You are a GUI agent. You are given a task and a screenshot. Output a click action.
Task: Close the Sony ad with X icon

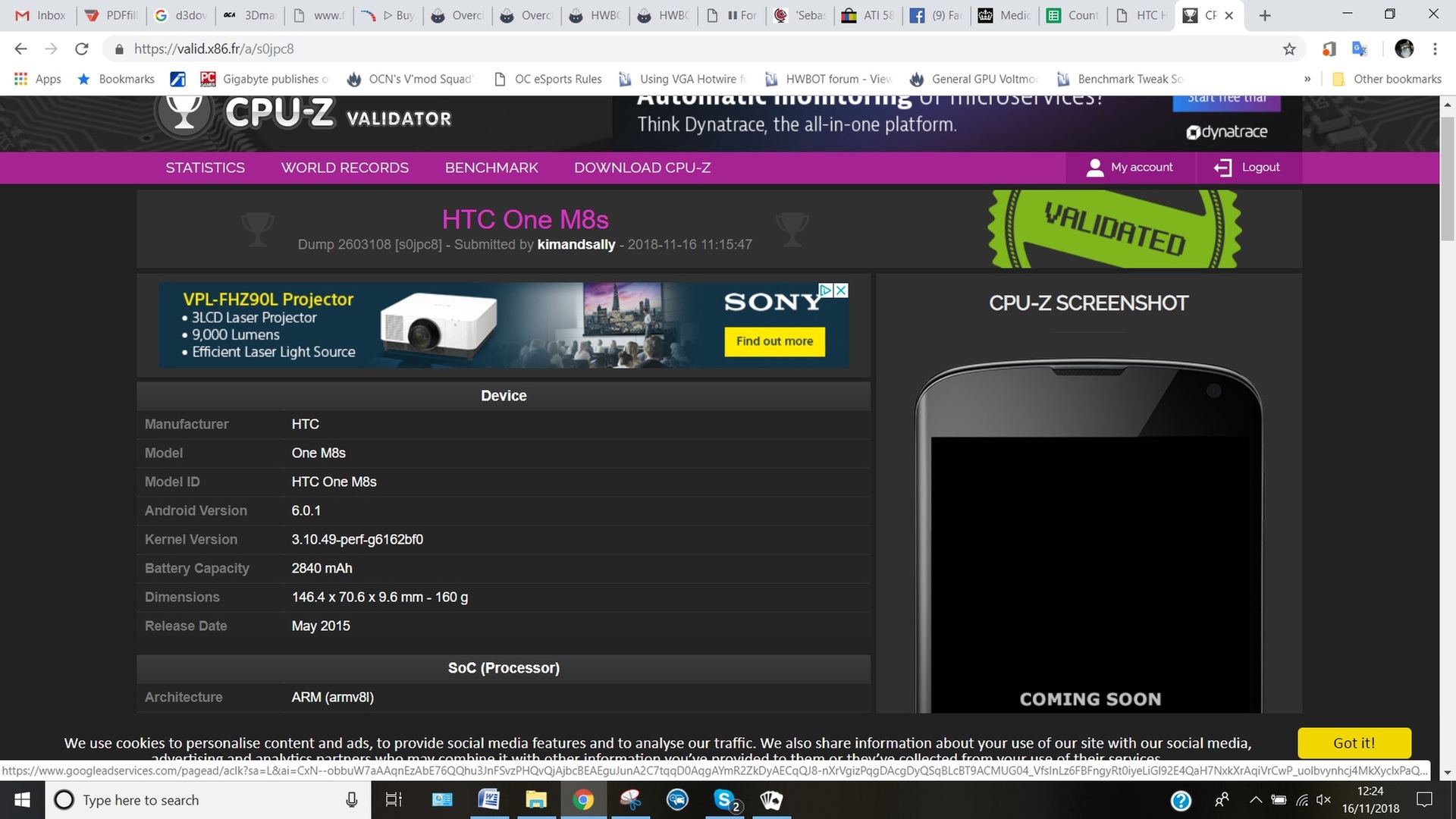coord(840,290)
